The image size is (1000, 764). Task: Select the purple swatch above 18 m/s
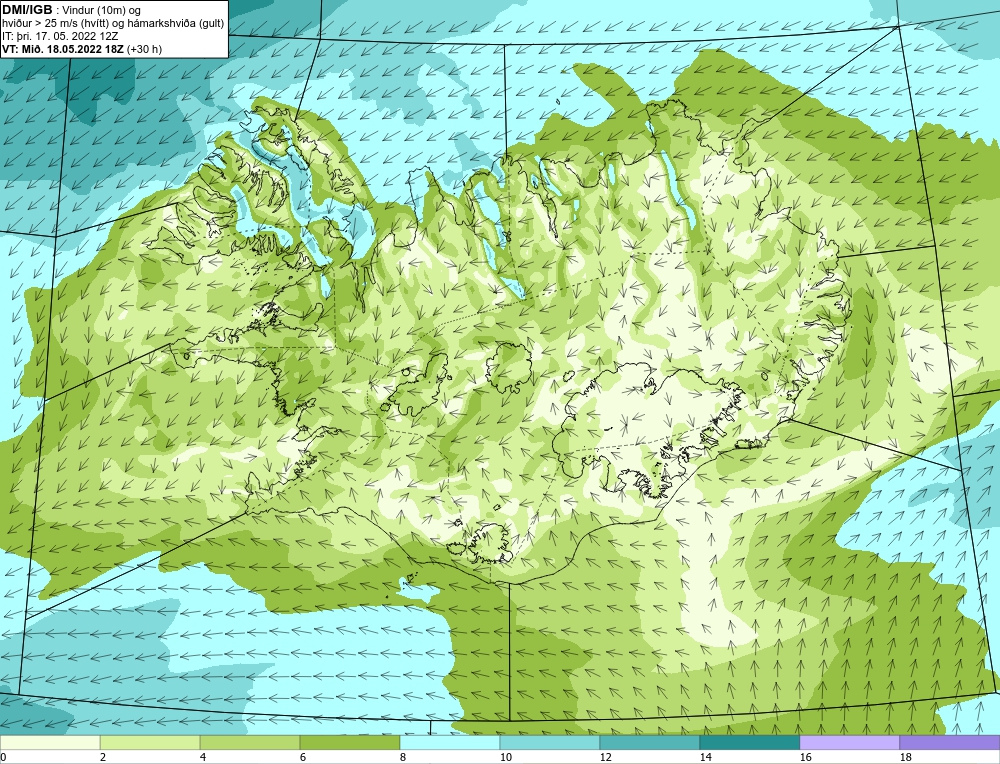pyautogui.click(x=950, y=742)
